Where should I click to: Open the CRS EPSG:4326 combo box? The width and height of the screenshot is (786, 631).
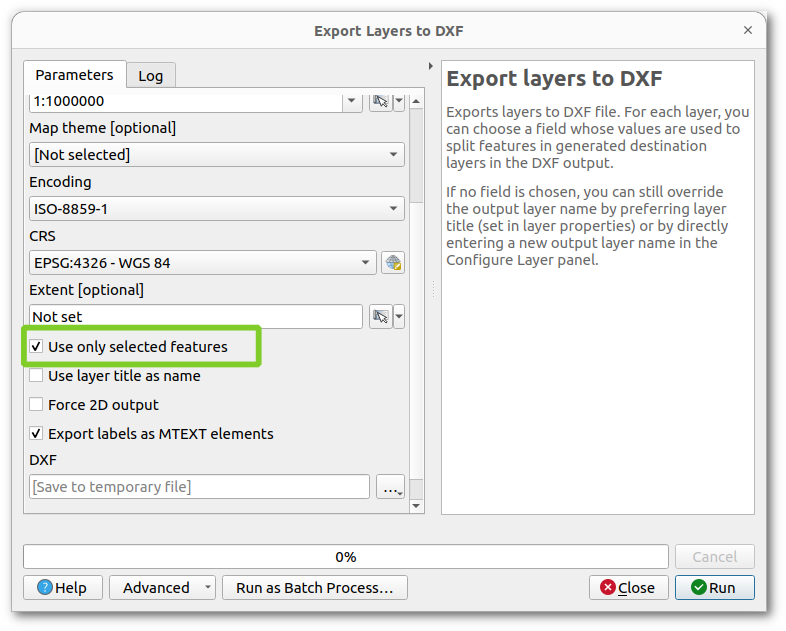click(x=203, y=263)
